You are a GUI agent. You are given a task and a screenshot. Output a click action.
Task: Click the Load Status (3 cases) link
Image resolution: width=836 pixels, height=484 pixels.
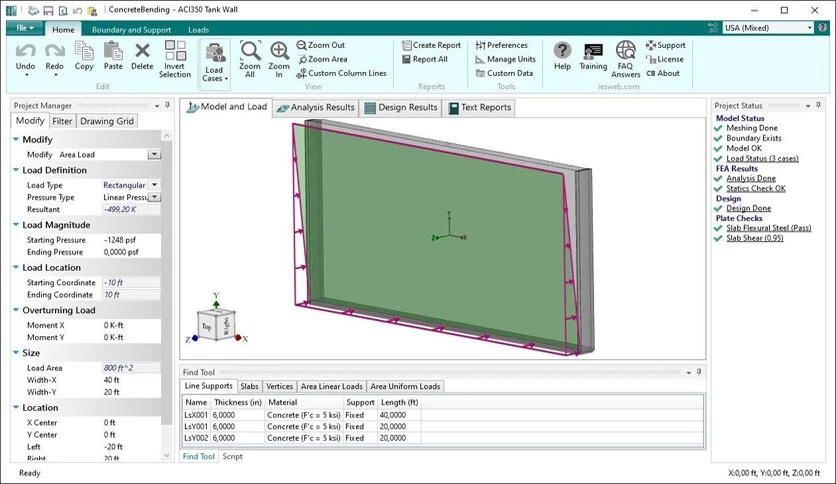point(762,158)
